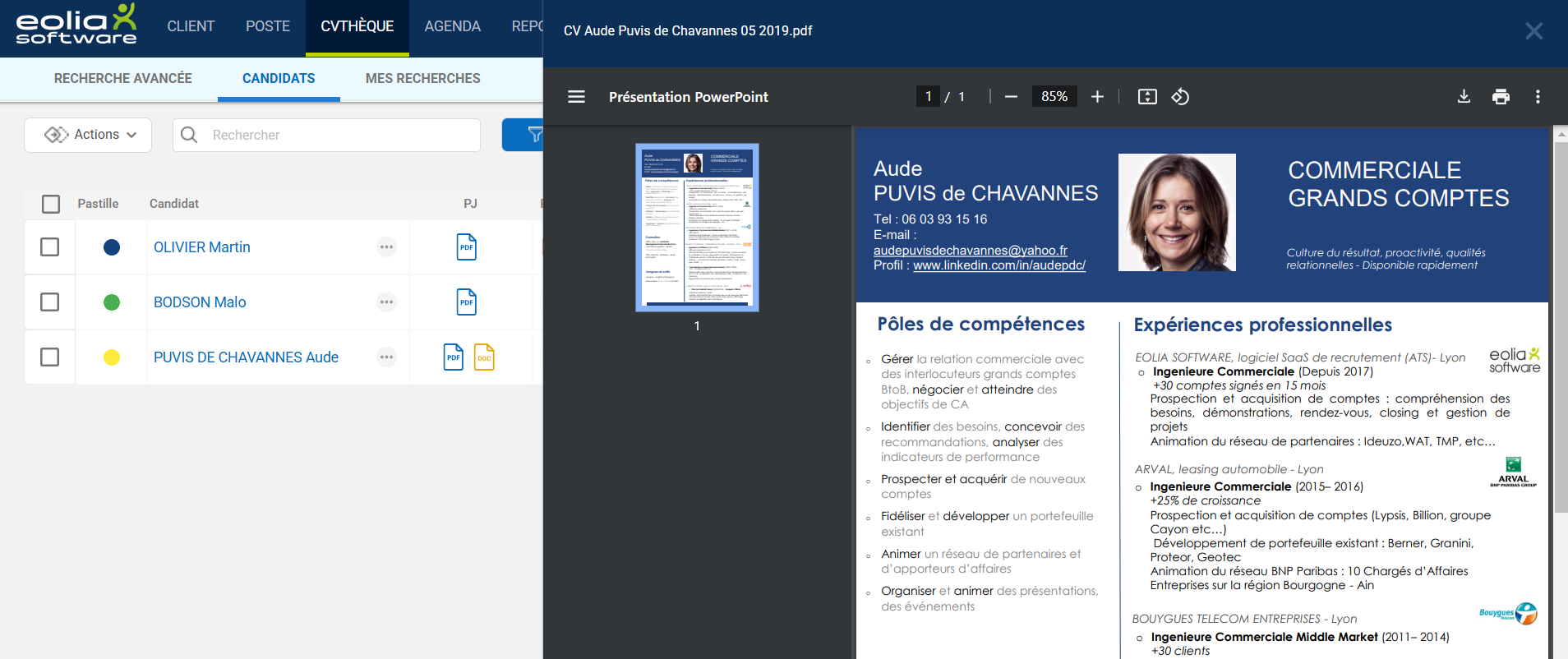1568x659 pixels.
Task: Select page 1 thumbnail in sidebar
Action: (697, 228)
